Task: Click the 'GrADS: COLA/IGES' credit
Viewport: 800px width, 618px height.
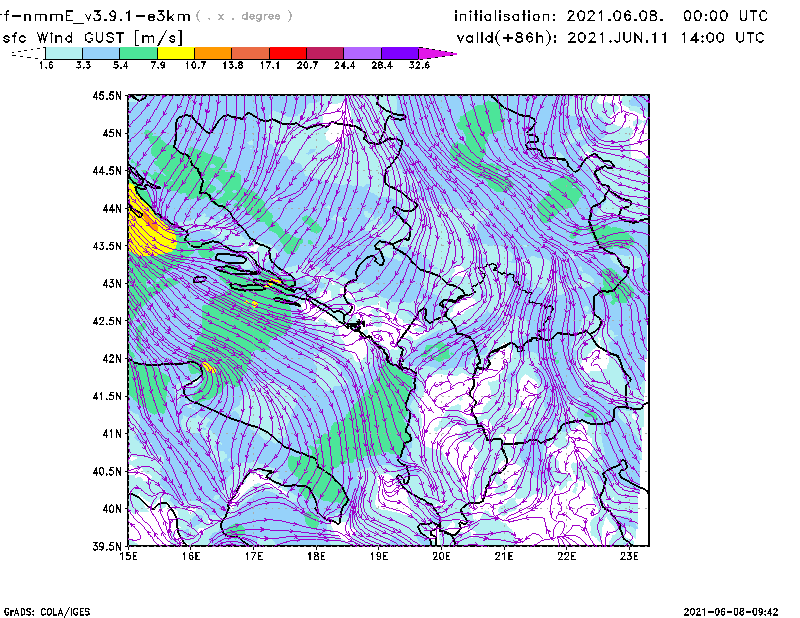Action: point(47,612)
